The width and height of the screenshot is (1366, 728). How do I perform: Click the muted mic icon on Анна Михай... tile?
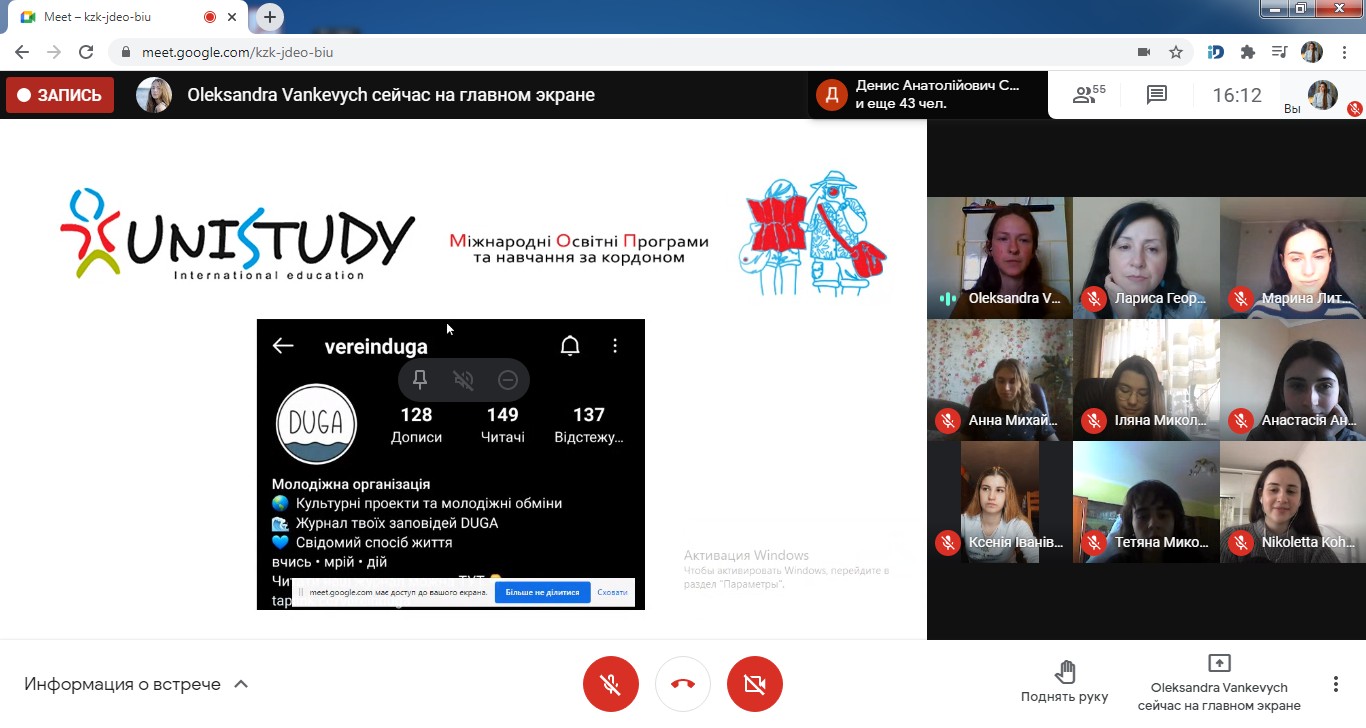point(947,421)
